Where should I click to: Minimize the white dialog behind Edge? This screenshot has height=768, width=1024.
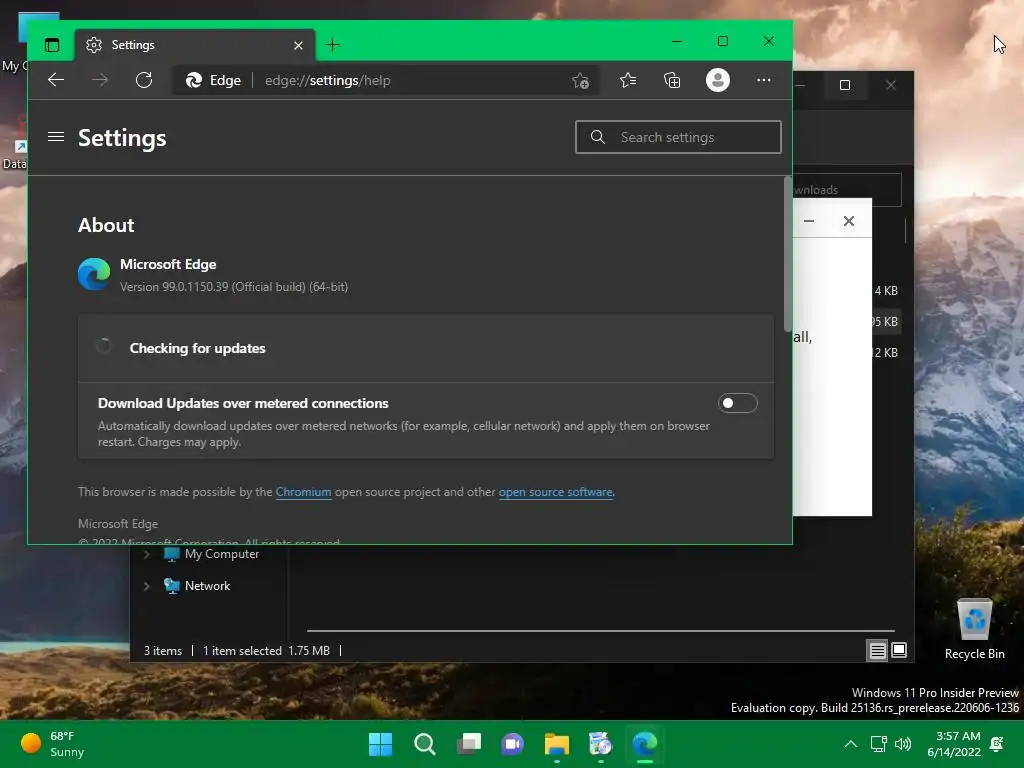[809, 221]
